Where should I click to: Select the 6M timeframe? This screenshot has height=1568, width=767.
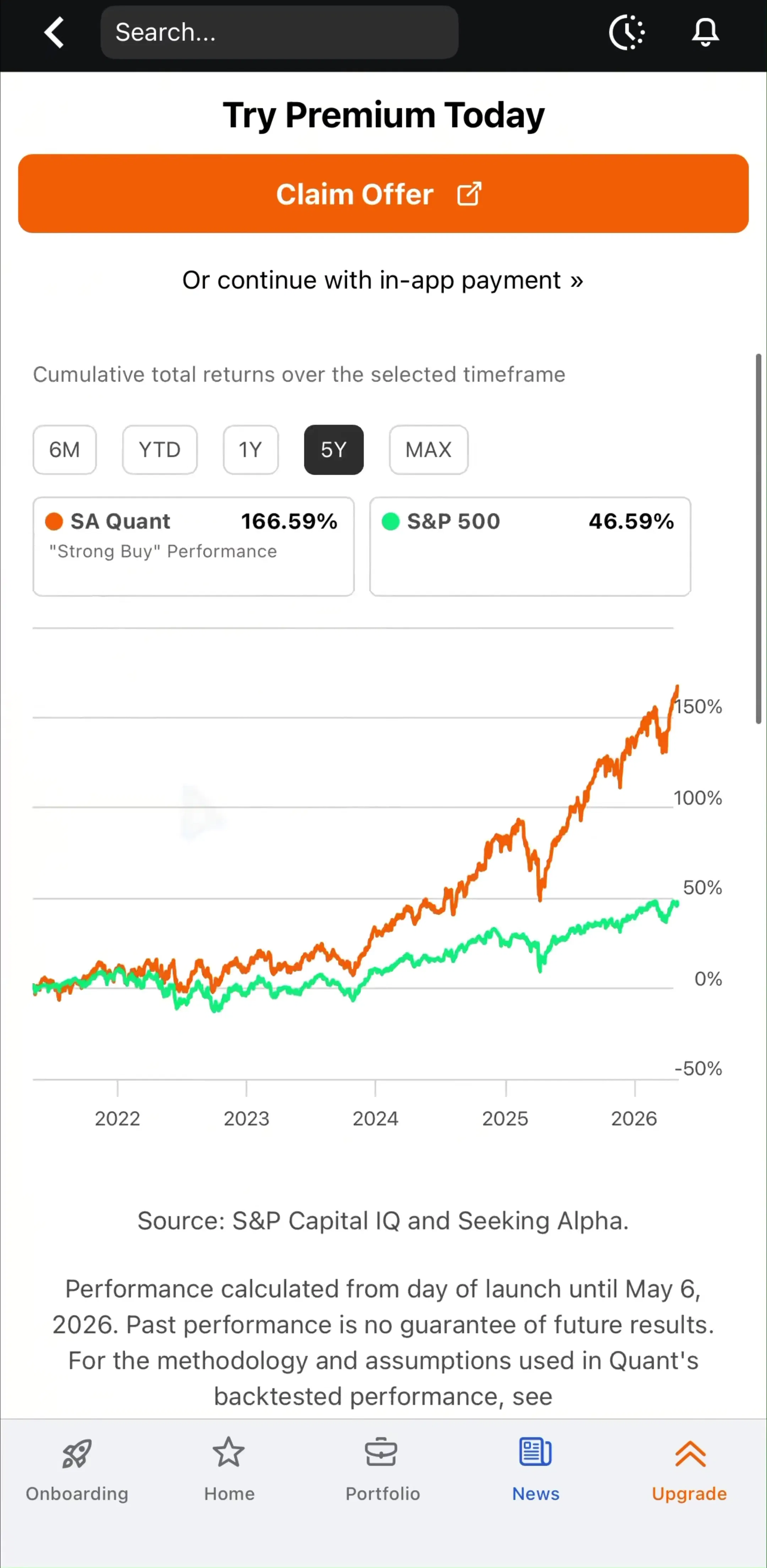(x=65, y=449)
